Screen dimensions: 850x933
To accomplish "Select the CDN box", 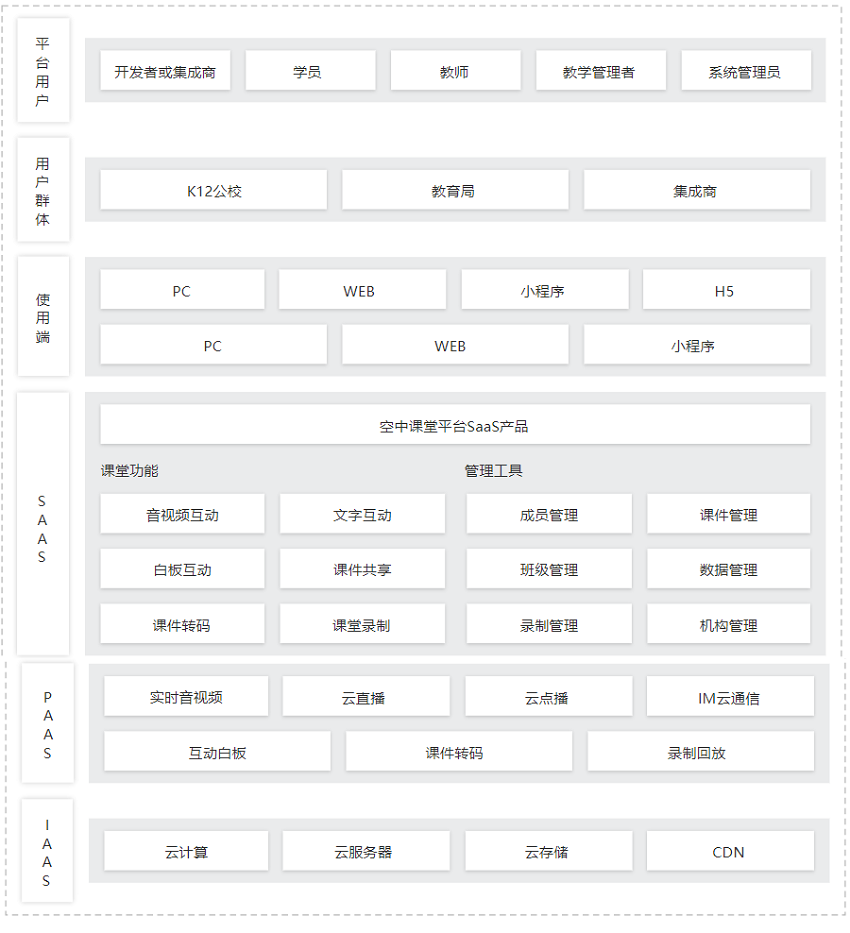I will (x=730, y=851).
